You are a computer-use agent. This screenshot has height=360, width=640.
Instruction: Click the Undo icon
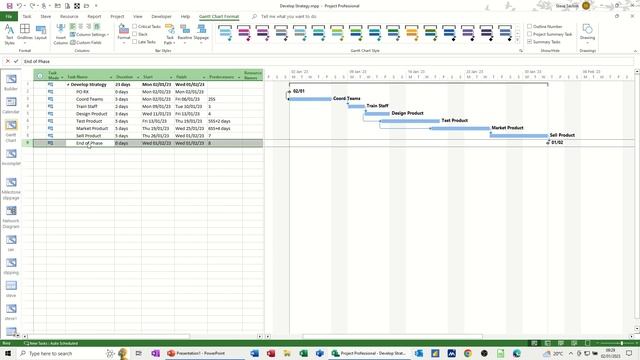[19, 6]
